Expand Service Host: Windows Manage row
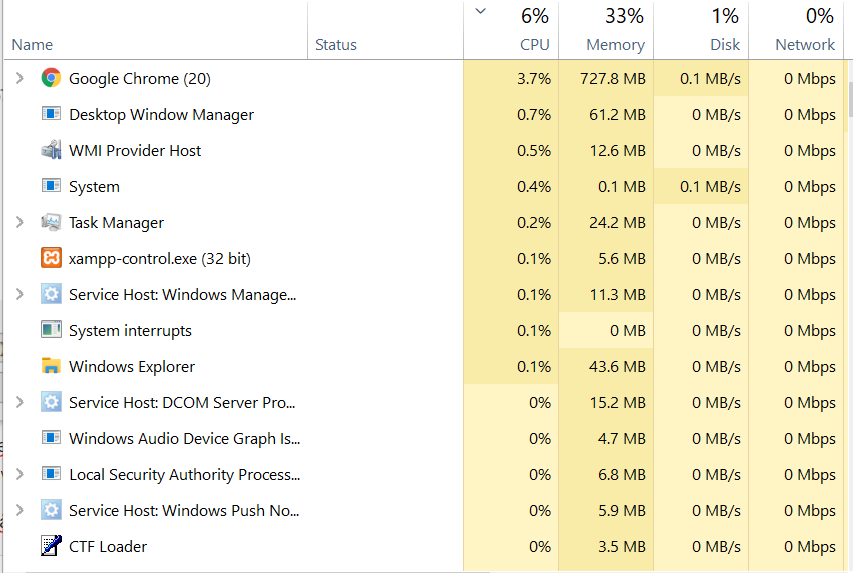Viewport: 853px width, 573px height. click(x=20, y=294)
